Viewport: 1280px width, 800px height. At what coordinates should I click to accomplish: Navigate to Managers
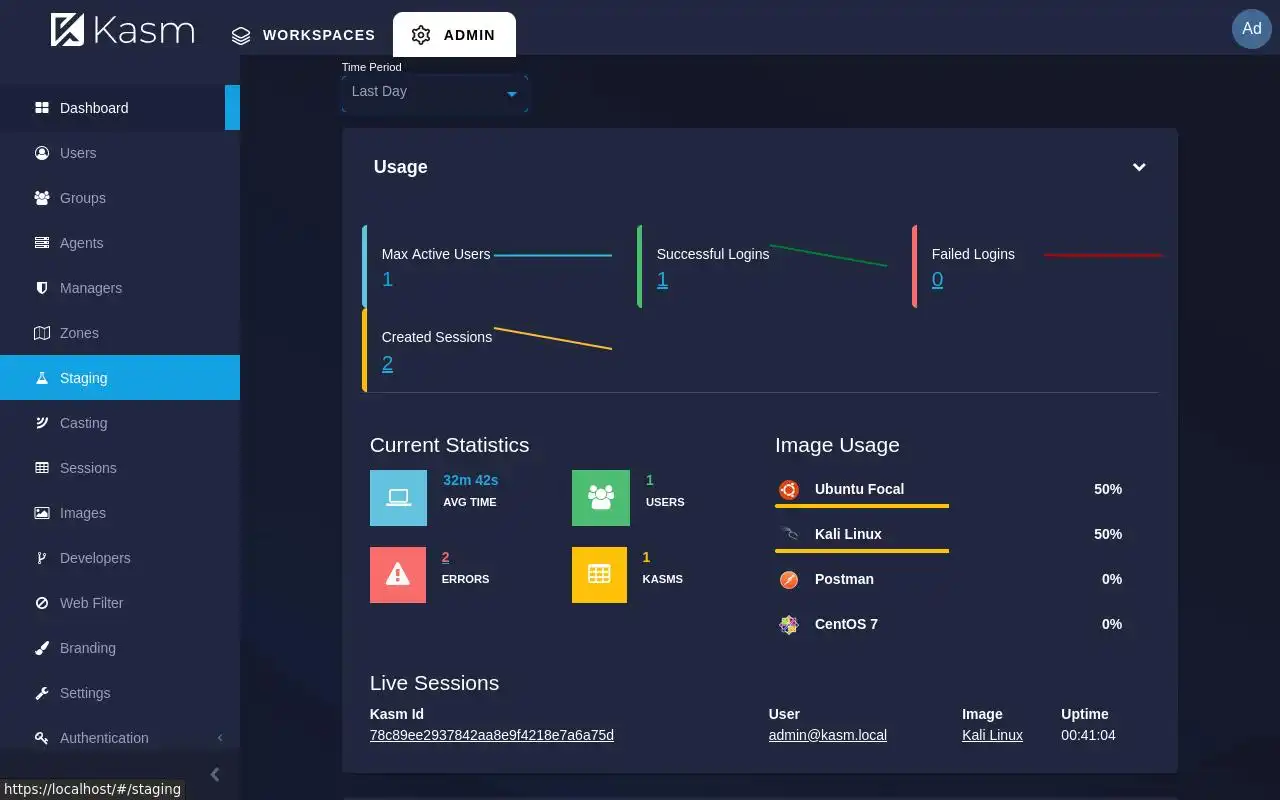120,288
